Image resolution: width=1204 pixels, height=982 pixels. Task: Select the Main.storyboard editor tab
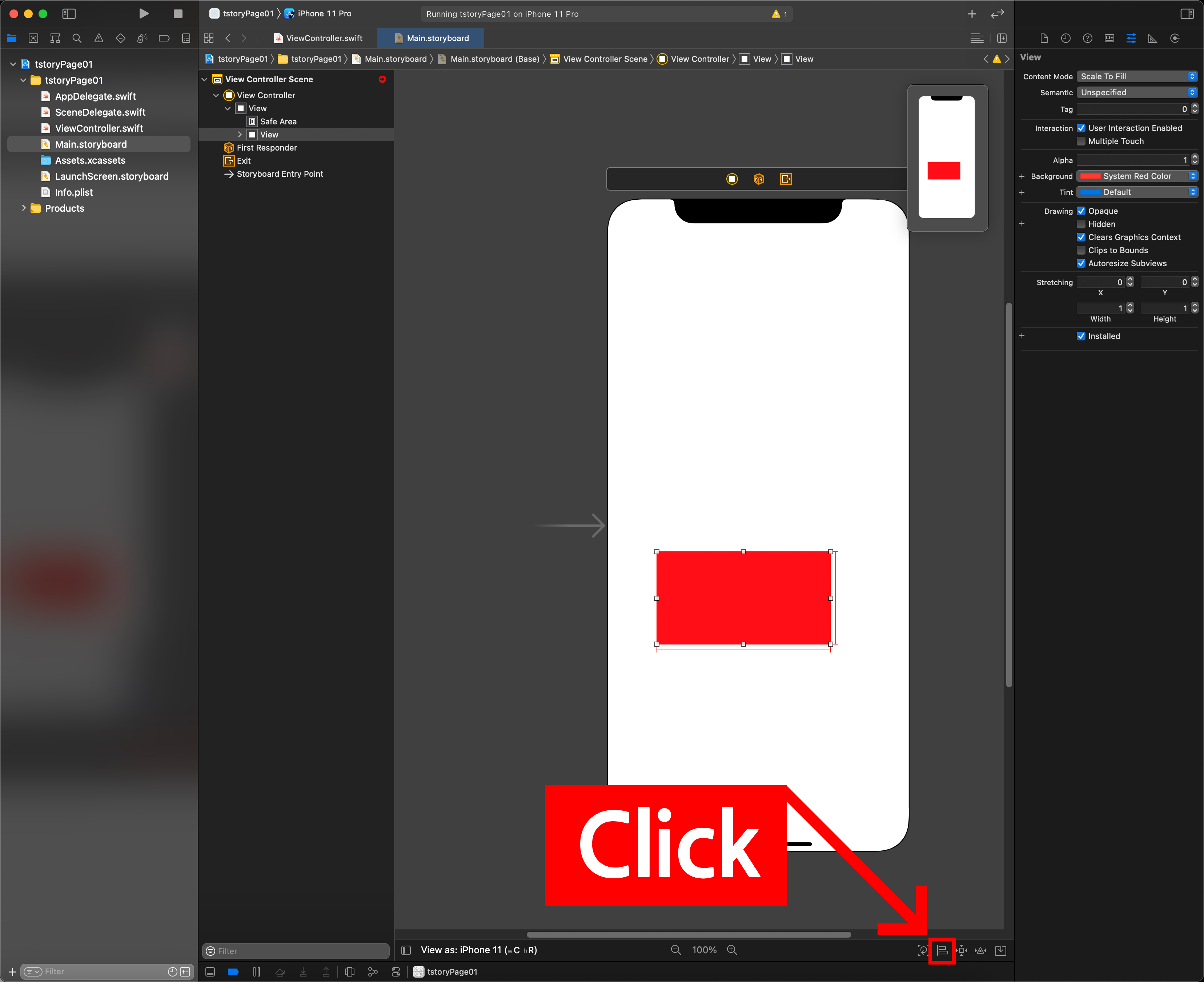point(431,39)
